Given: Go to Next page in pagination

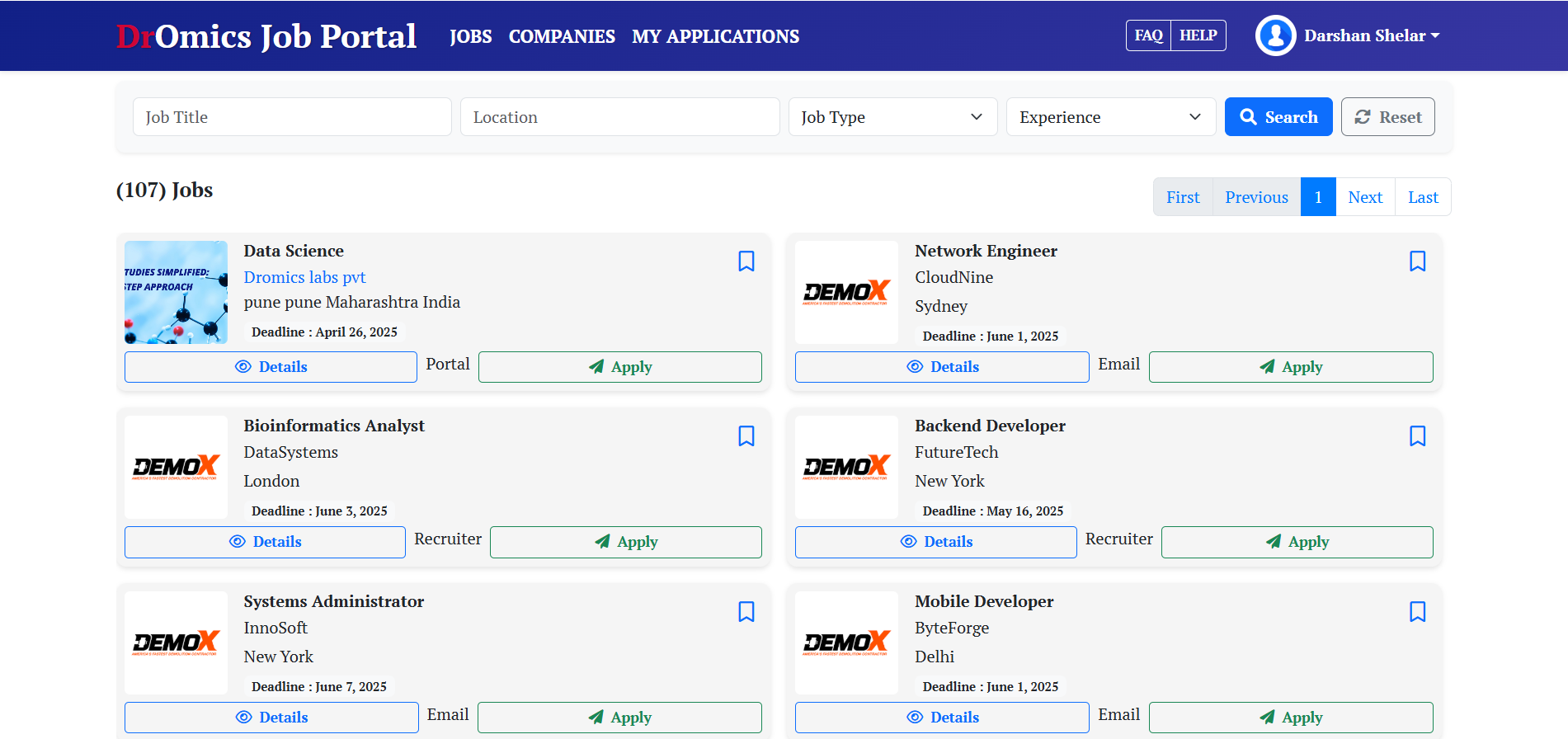Looking at the screenshot, I should 1365,197.
